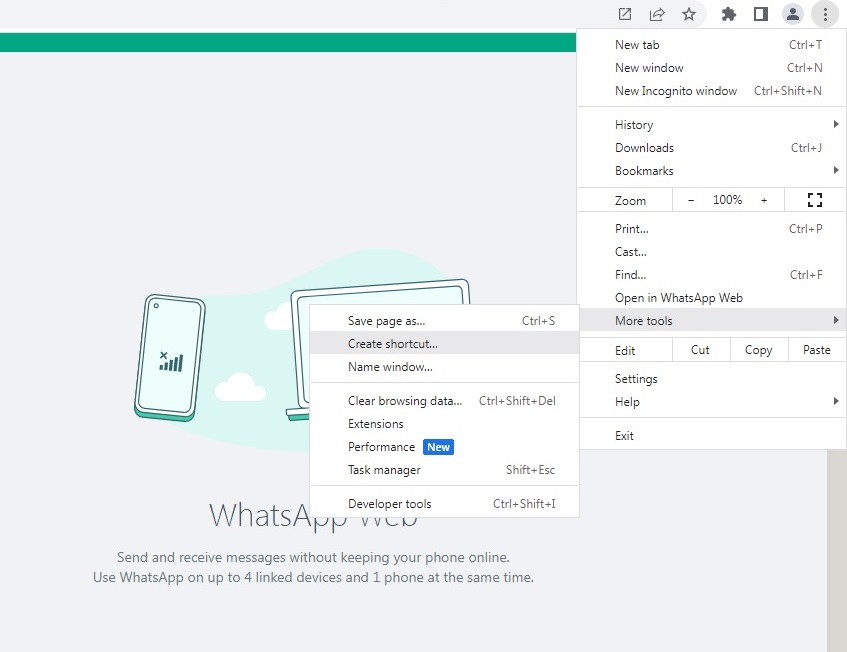The height and width of the screenshot is (652, 847).
Task: Open Developer tools
Action: coord(444,503)
